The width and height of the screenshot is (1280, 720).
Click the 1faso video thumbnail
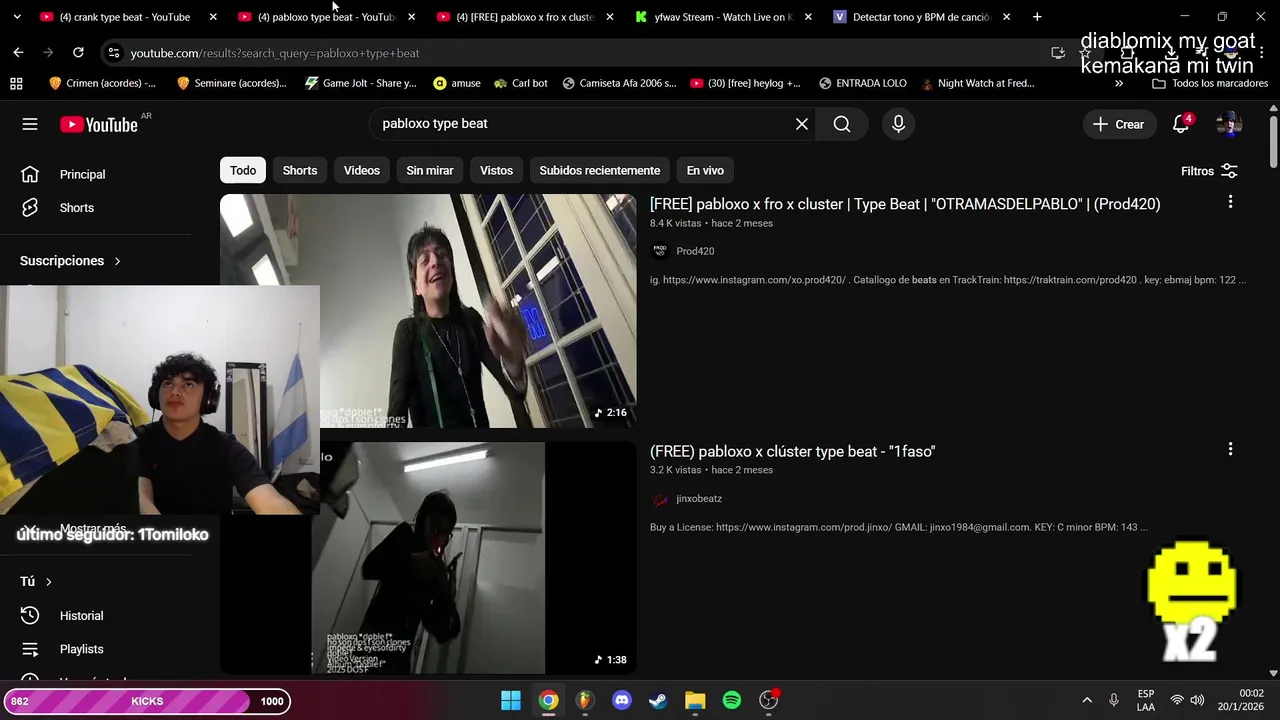tap(428, 557)
